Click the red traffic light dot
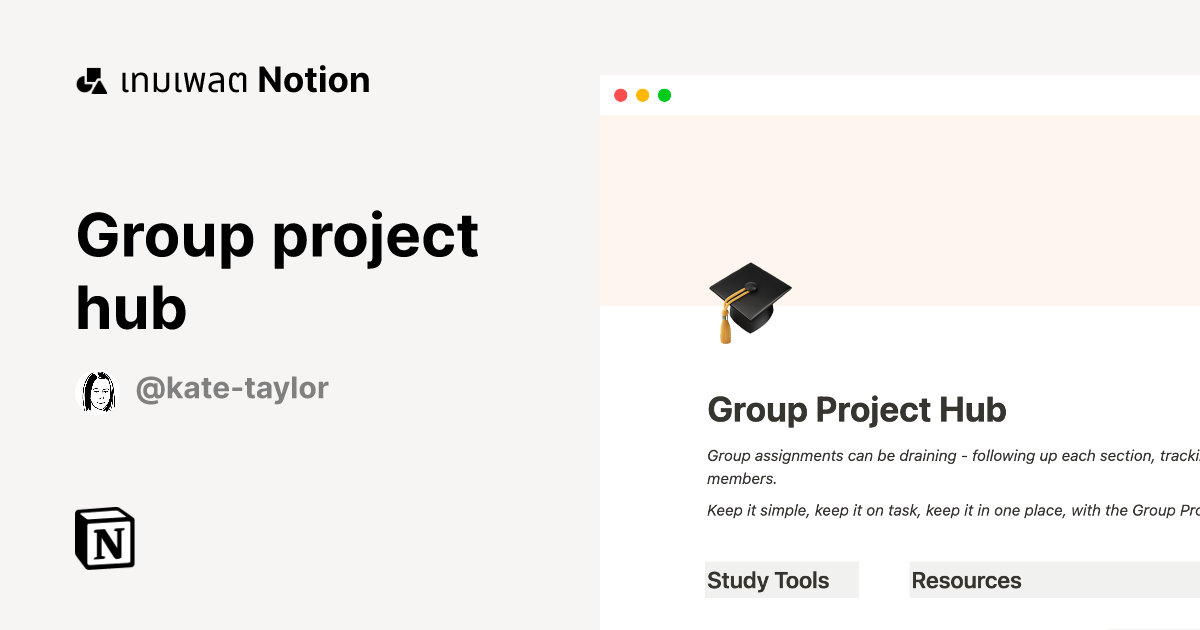Viewport: 1200px width, 630px height. click(621, 95)
